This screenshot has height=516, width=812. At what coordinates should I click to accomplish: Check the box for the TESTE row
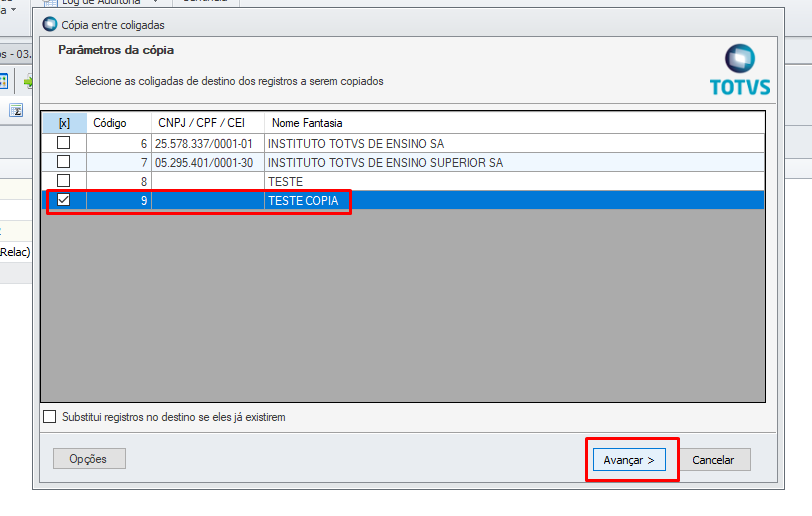tap(63, 181)
